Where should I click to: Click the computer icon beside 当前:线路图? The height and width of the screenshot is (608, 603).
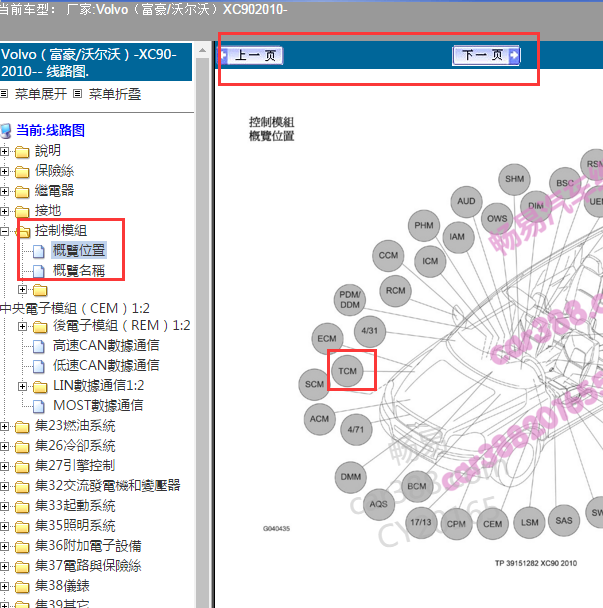(6, 131)
